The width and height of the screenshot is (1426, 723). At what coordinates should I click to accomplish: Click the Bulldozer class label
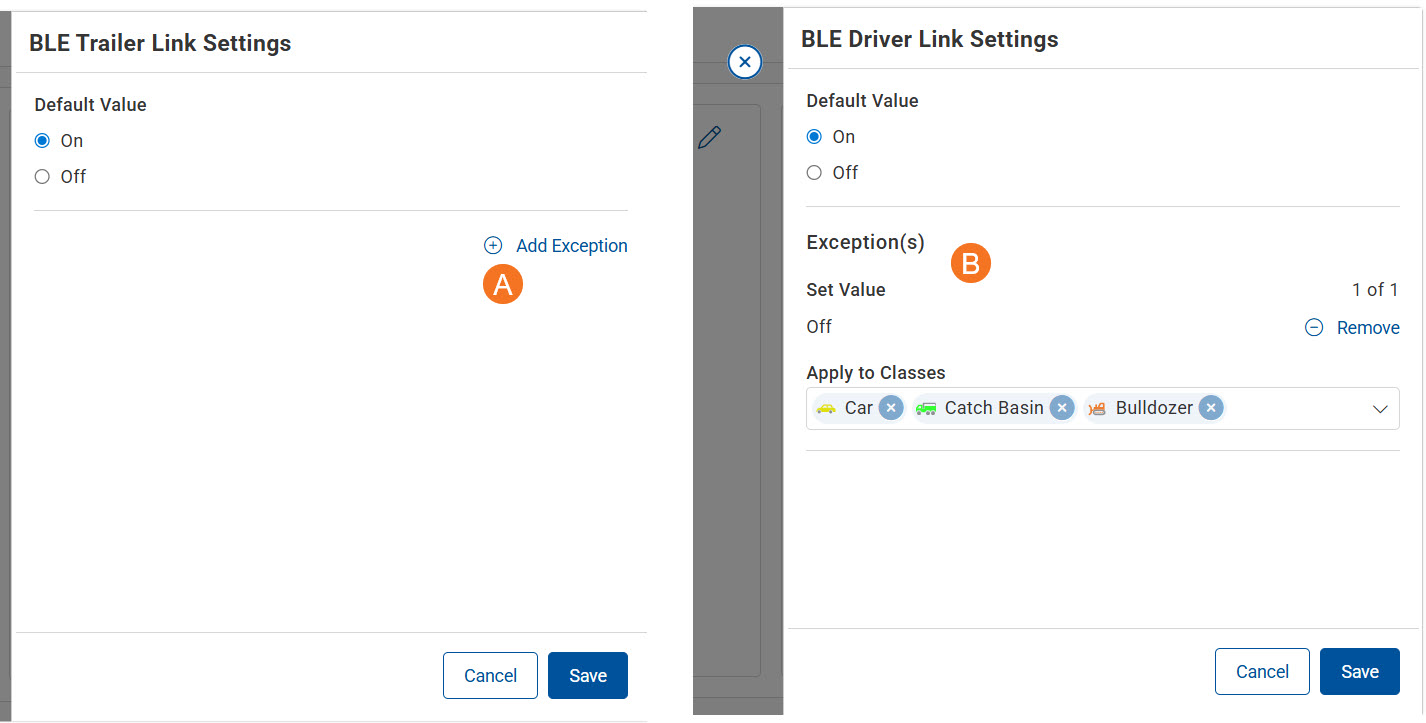click(x=1154, y=408)
